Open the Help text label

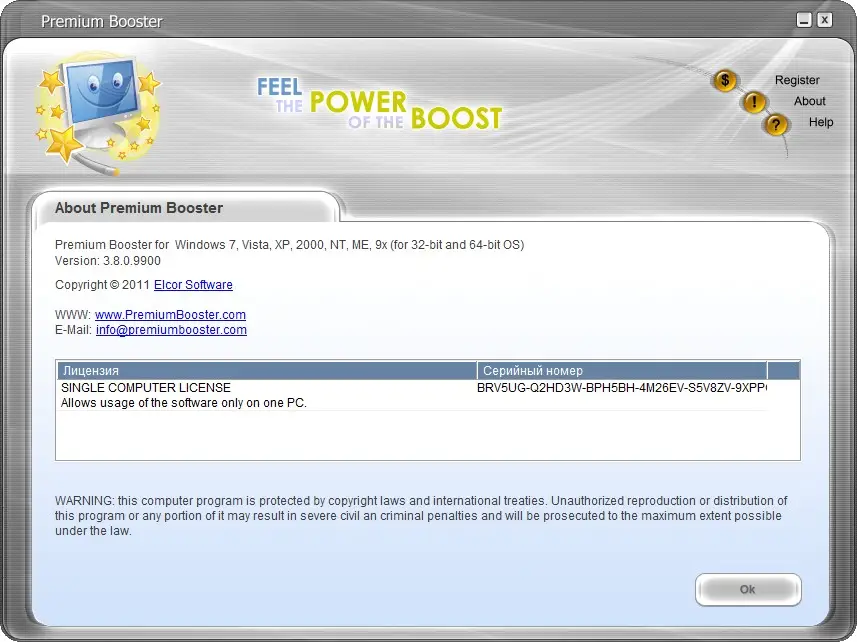tap(821, 122)
